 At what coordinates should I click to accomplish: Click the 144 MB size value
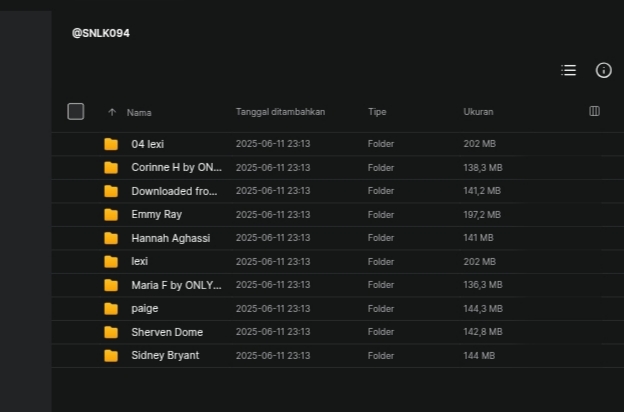coord(479,355)
